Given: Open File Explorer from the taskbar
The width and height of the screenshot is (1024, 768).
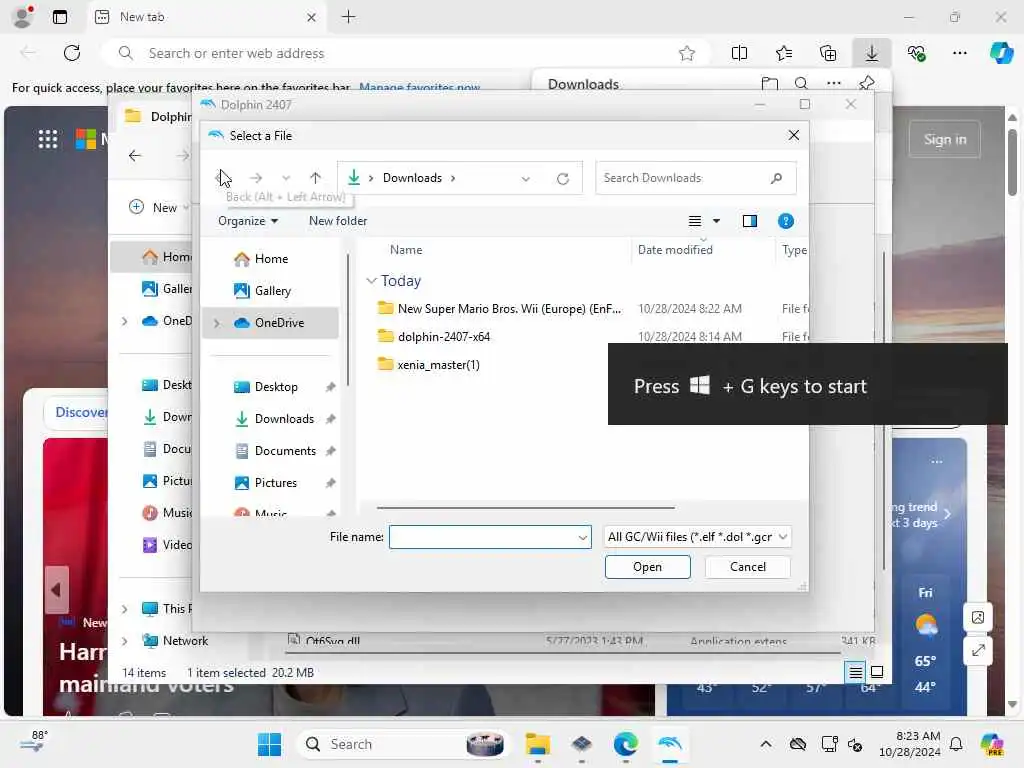Looking at the screenshot, I should [537, 744].
